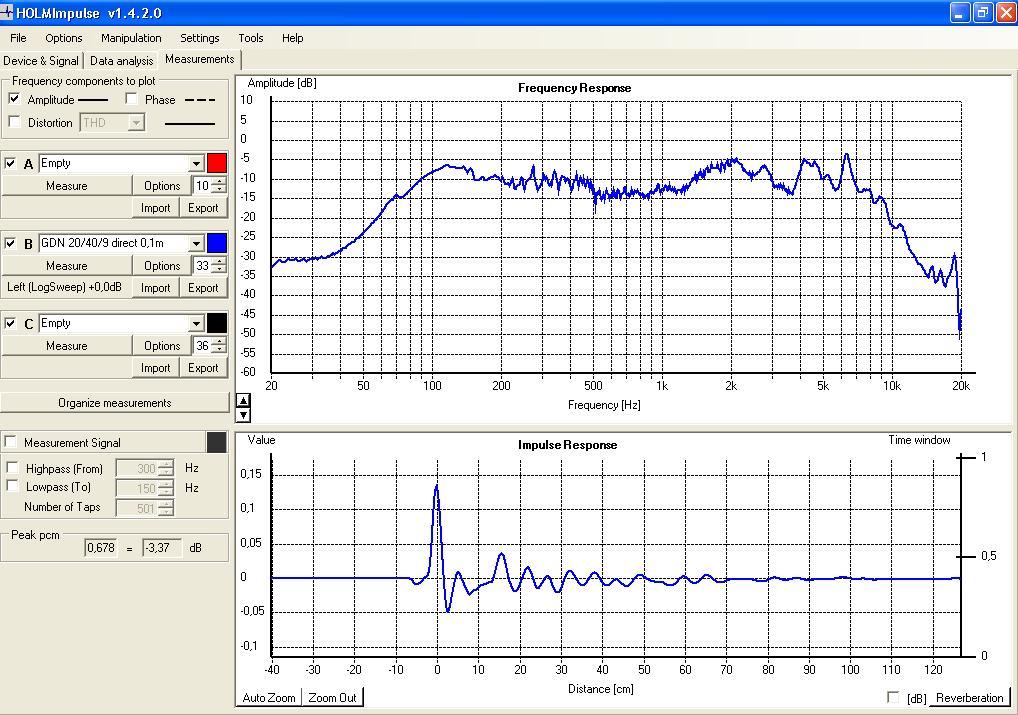Click the measurement B value field 33
The width and height of the screenshot is (1018, 715).
click(203, 266)
